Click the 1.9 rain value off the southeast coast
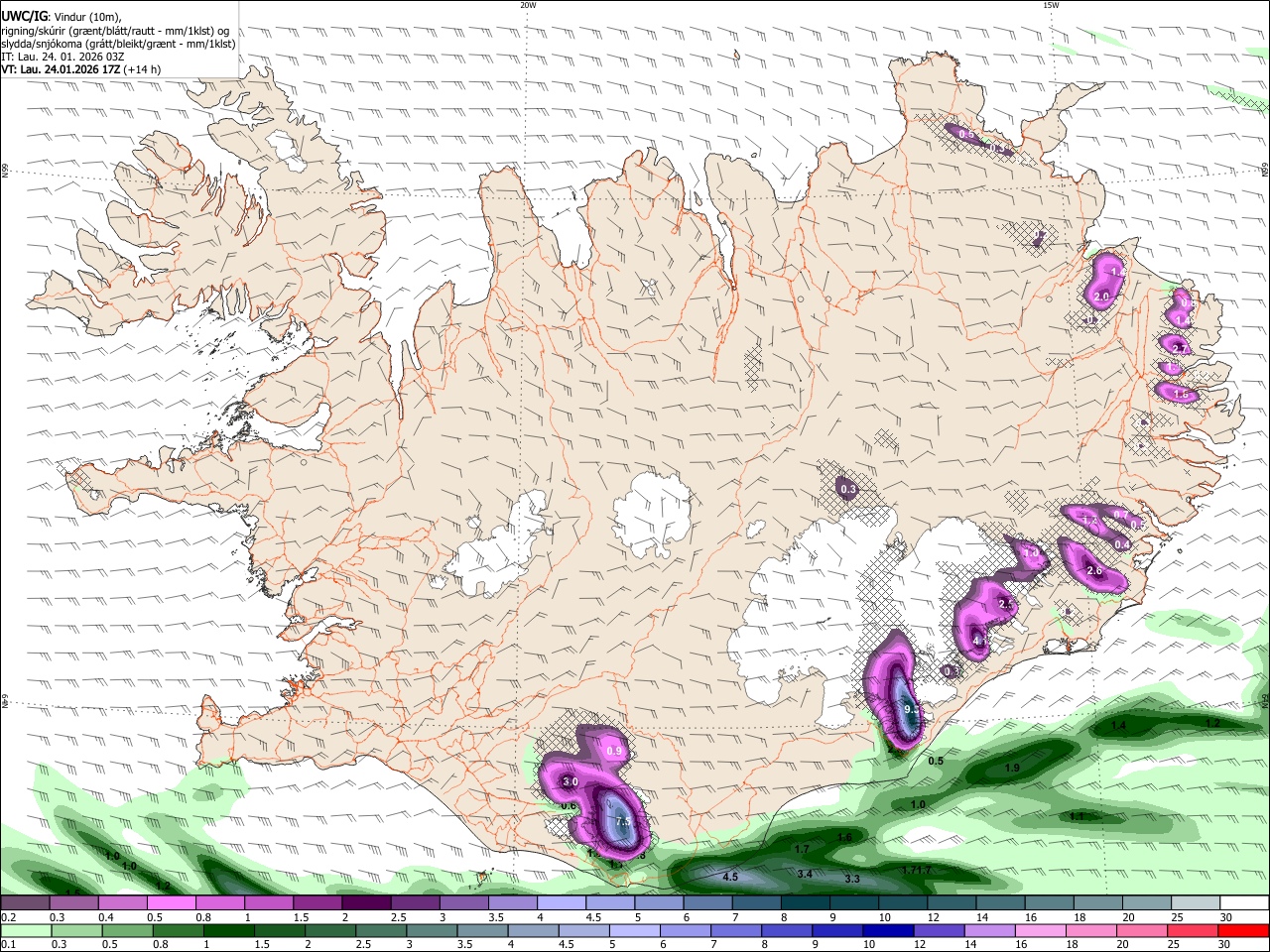The image size is (1270, 952). point(1012,769)
